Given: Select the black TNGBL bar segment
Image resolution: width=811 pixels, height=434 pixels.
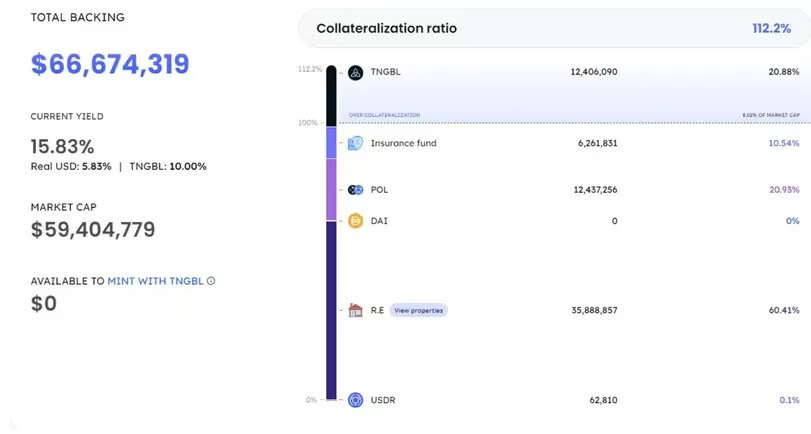Looking at the screenshot, I should [x=331, y=96].
